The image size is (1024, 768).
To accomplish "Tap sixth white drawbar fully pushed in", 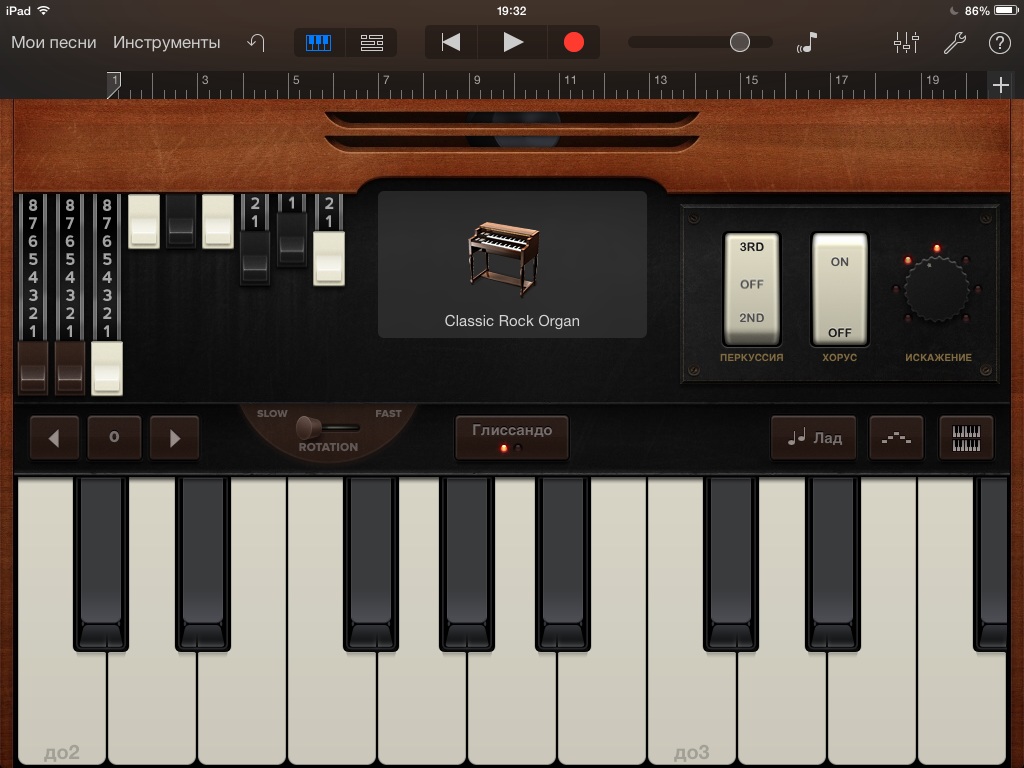I will pyautogui.click(x=217, y=221).
